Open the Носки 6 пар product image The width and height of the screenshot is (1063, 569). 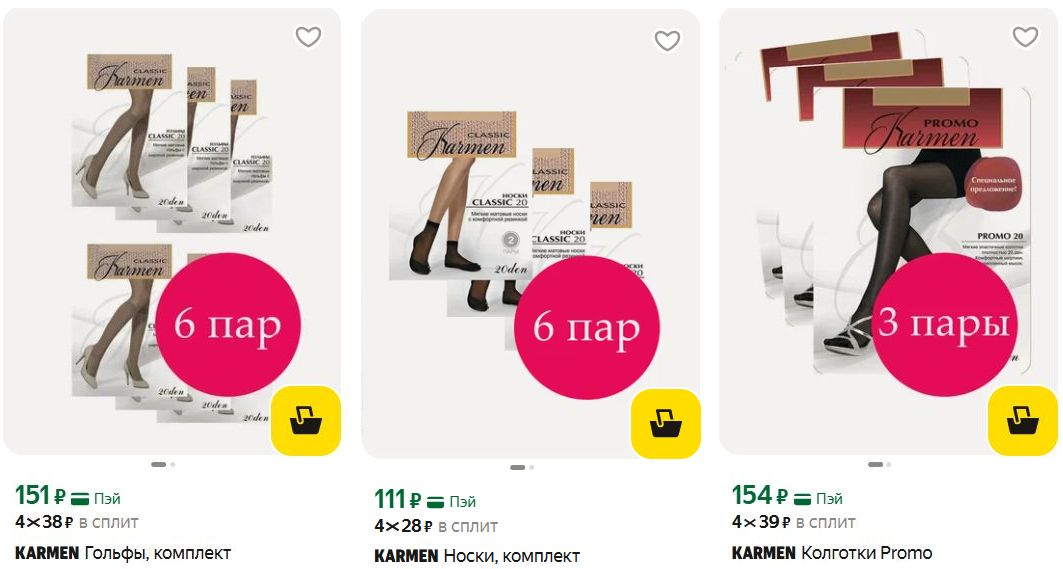pos(531,235)
